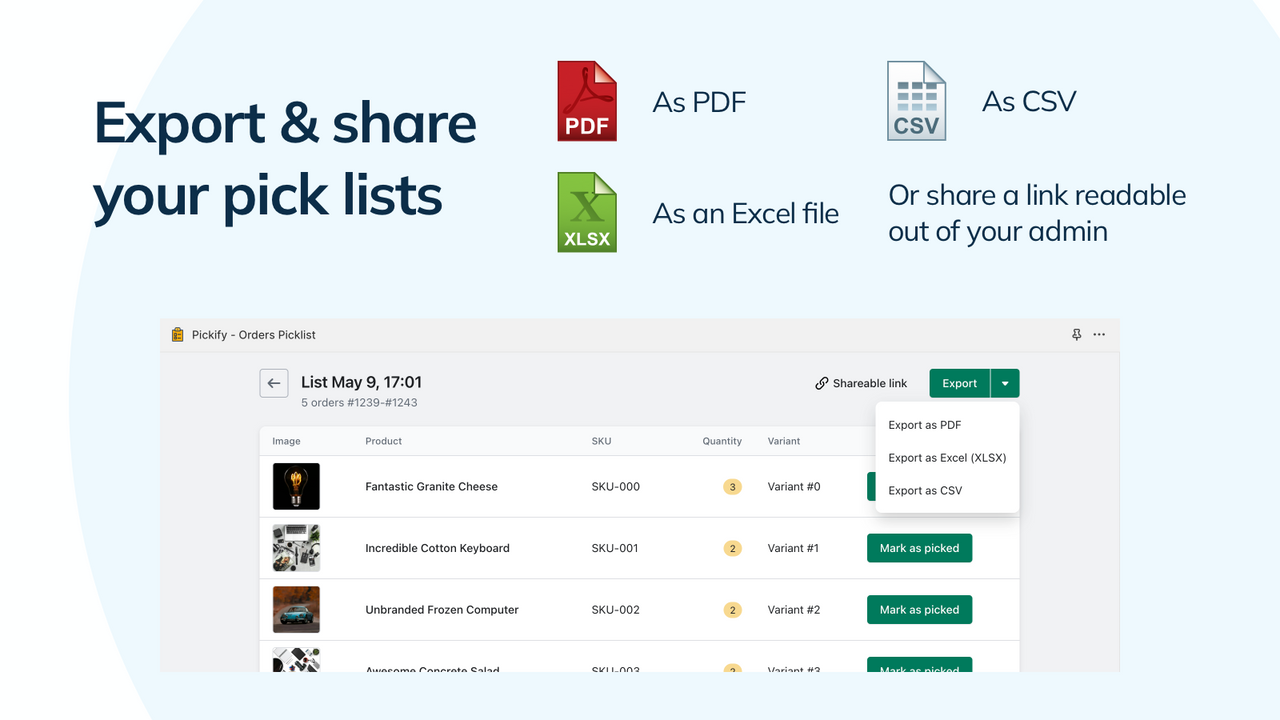Click the back arrow next to the list title
Image resolution: width=1280 pixels, height=720 pixels.
pyautogui.click(x=273, y=383)
